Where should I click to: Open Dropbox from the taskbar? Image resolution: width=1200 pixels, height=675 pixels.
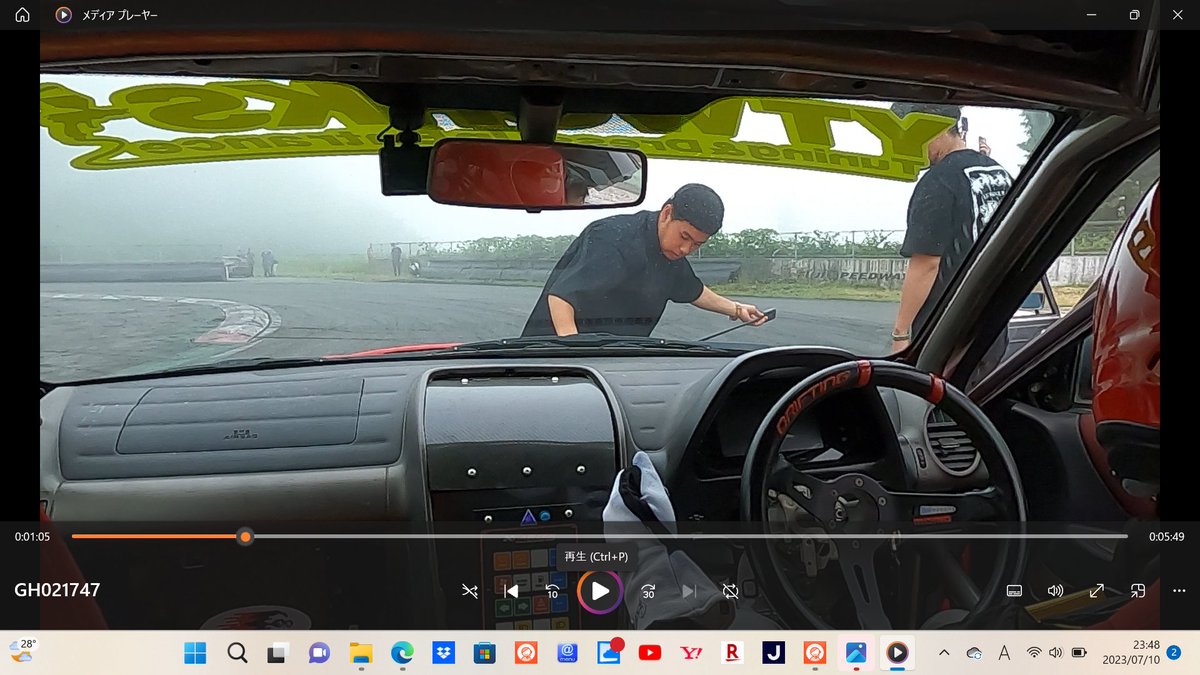pos(443,653)
